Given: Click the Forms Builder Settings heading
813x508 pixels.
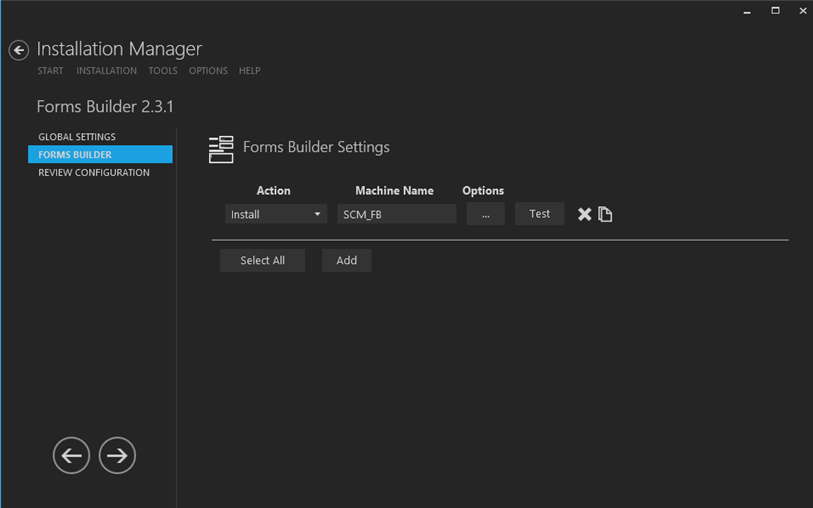Looking at the screenshot, I should pyautogui.click(x=316, y=147).
